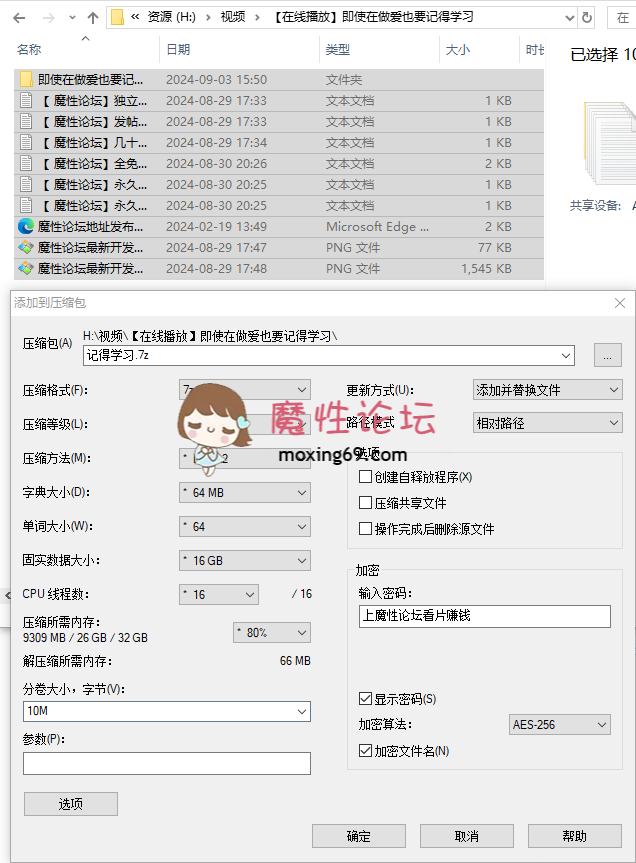Open the update mode dropdown
Image resolution: width=636 pixels, height=863 pixels.
click(x=548, y=390)
